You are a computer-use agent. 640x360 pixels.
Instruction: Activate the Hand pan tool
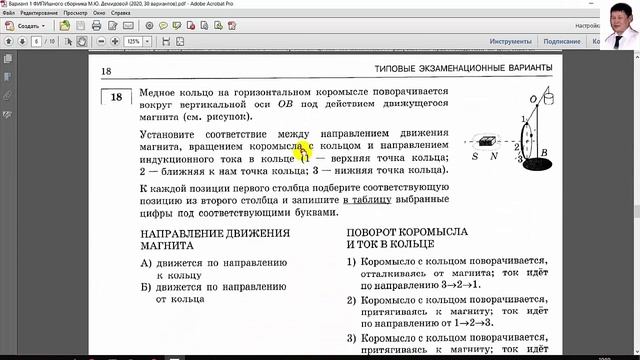(x=82, y=41)
